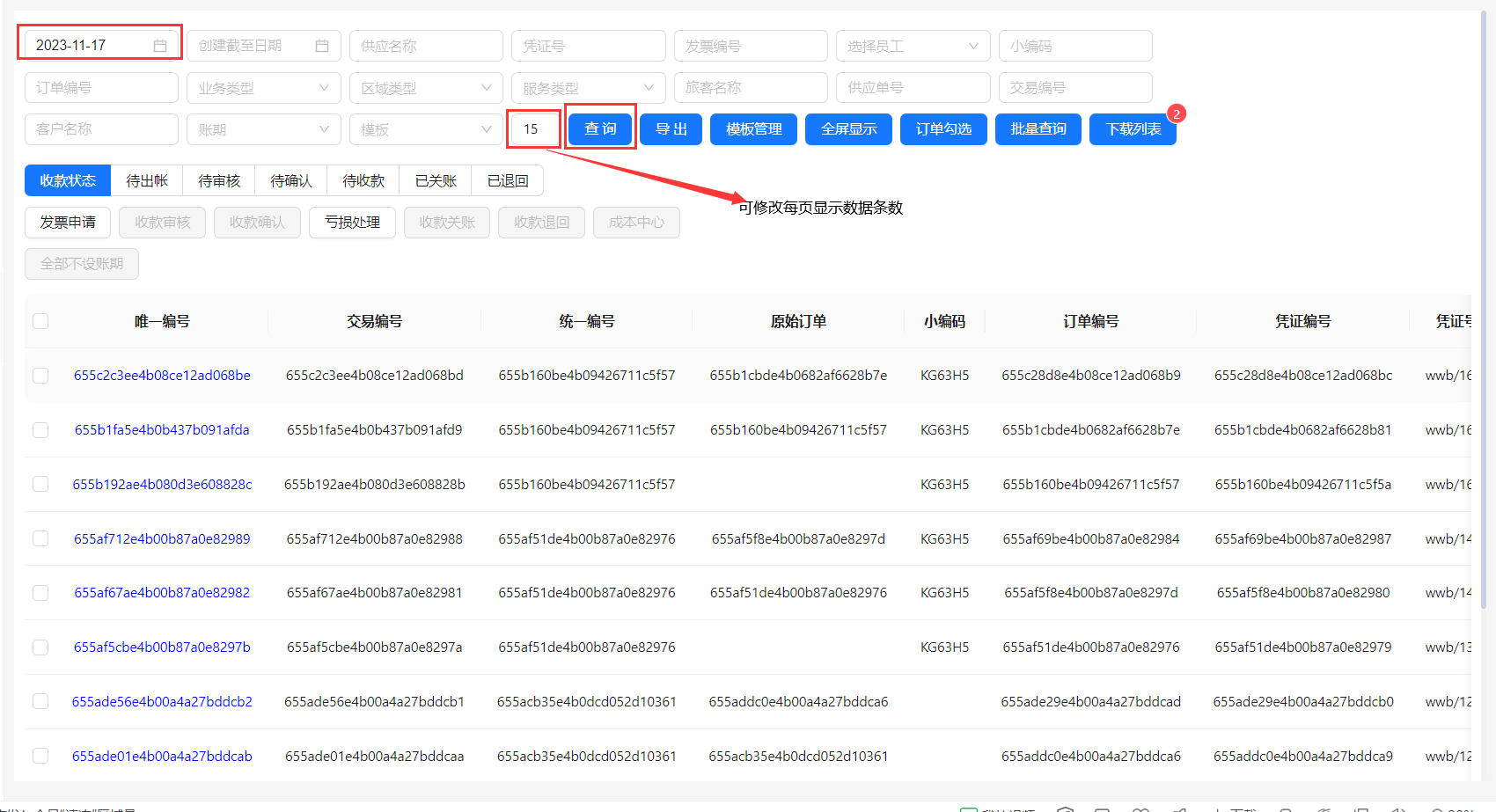Viewport: 1496px width, 812px height.
Task: Open the 账期 dropdown
Action: 264,129
